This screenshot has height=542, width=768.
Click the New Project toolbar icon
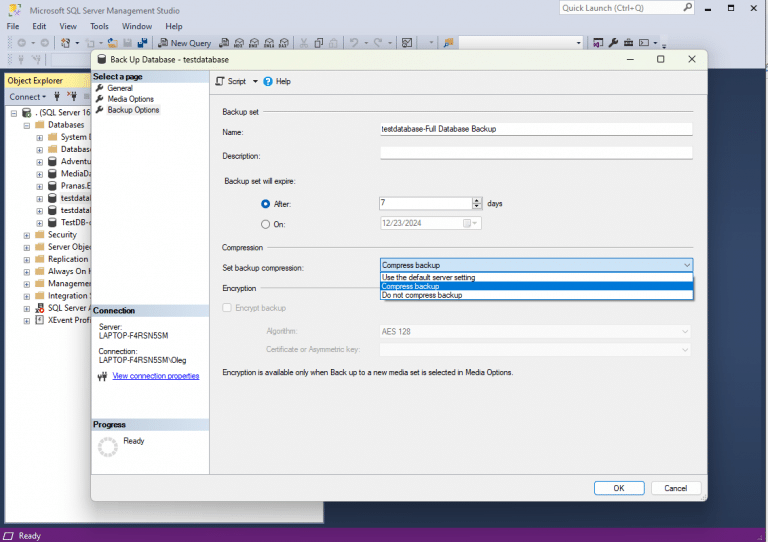[65, 43]
